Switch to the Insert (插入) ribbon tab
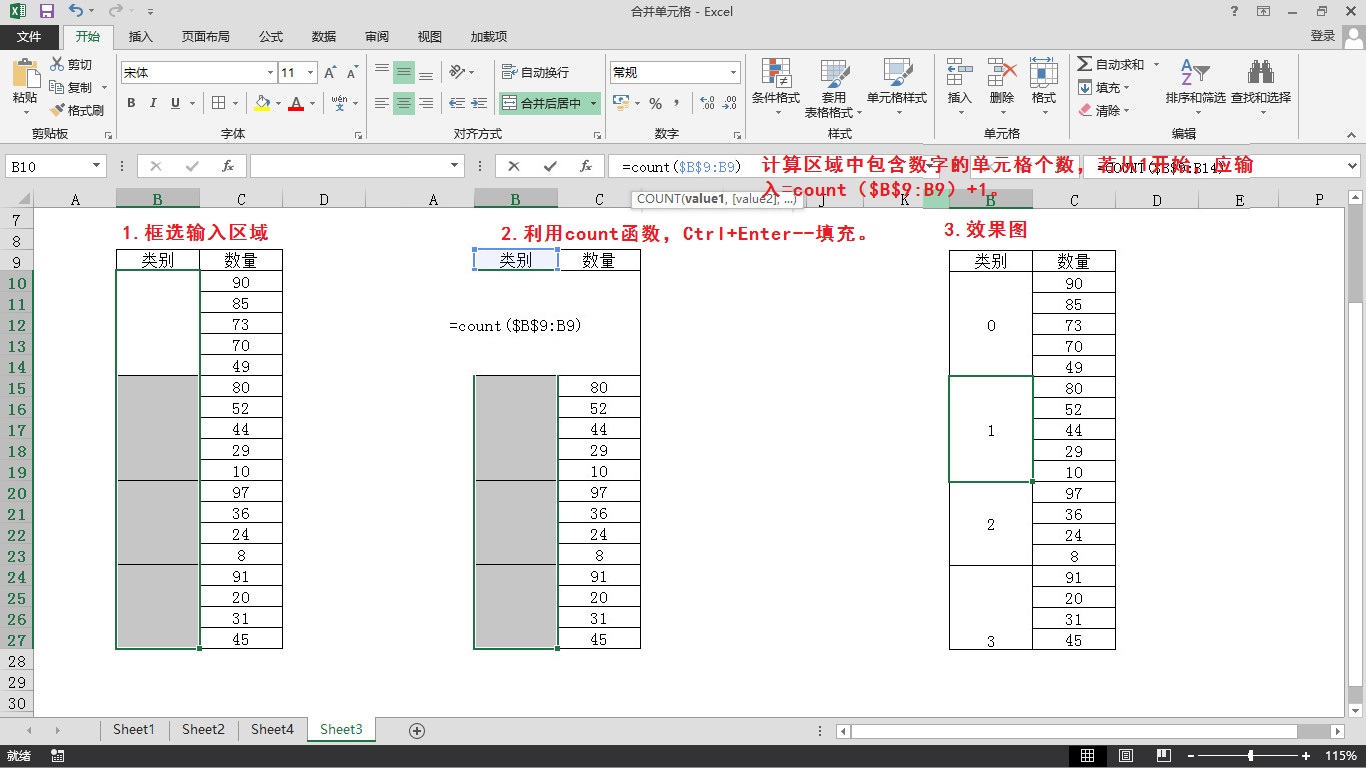Screen dimensions: 1366x768 [141, 36]
